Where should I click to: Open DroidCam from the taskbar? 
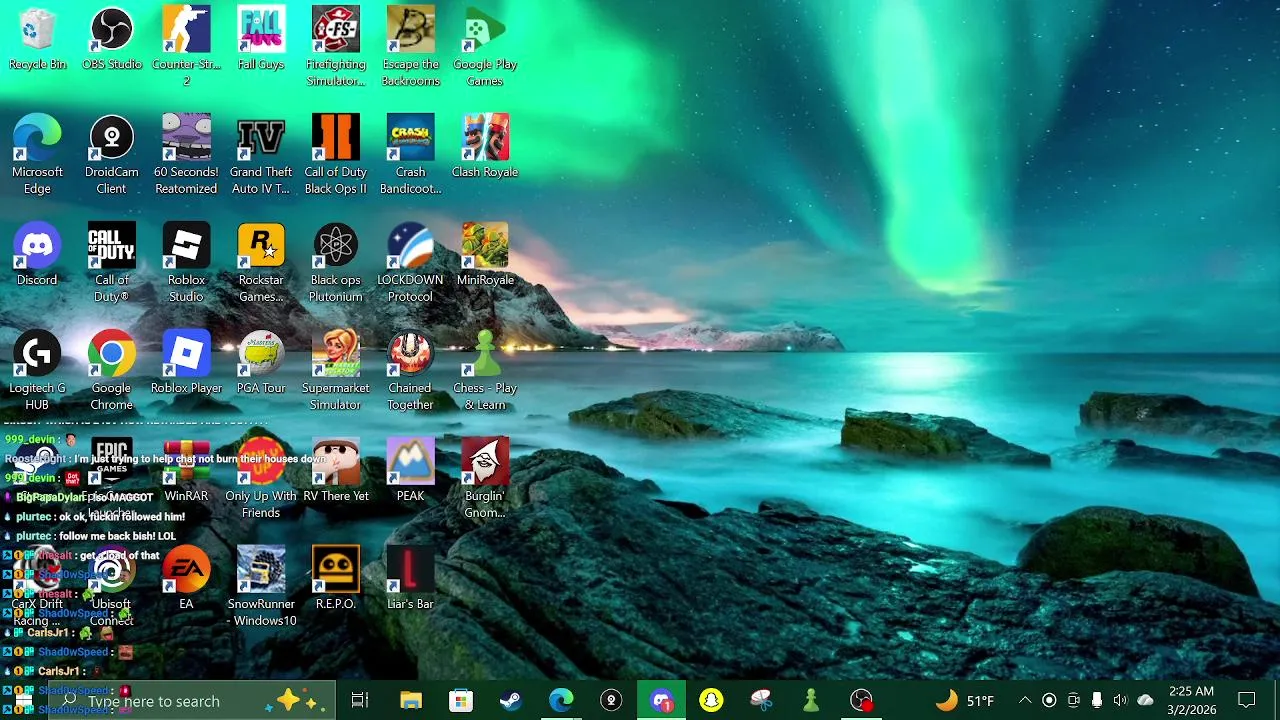pyautogui.click(x=611, y=701)
